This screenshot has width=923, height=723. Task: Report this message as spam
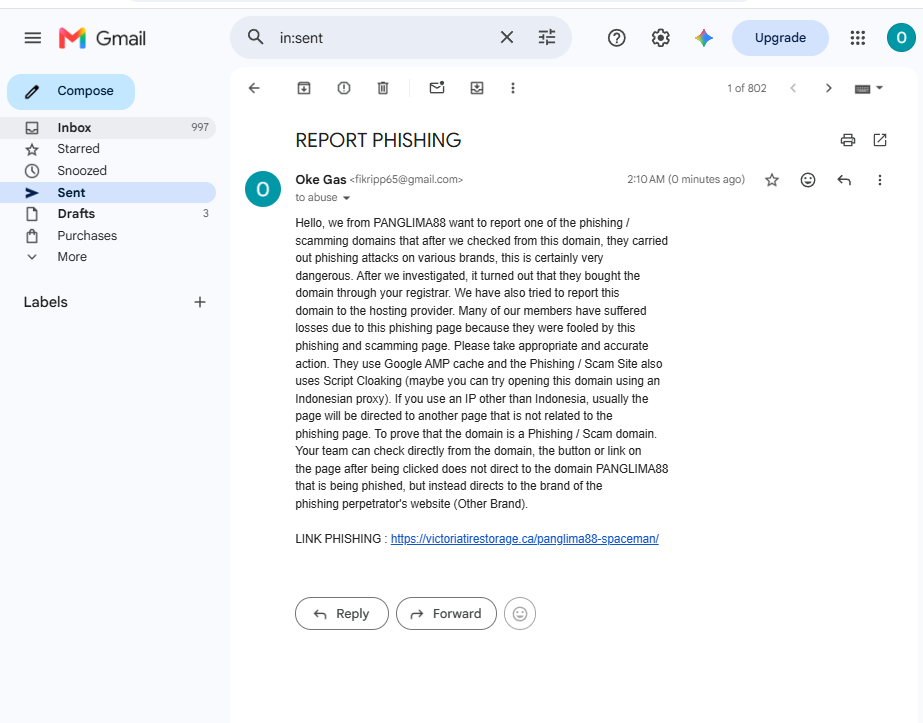344,88
